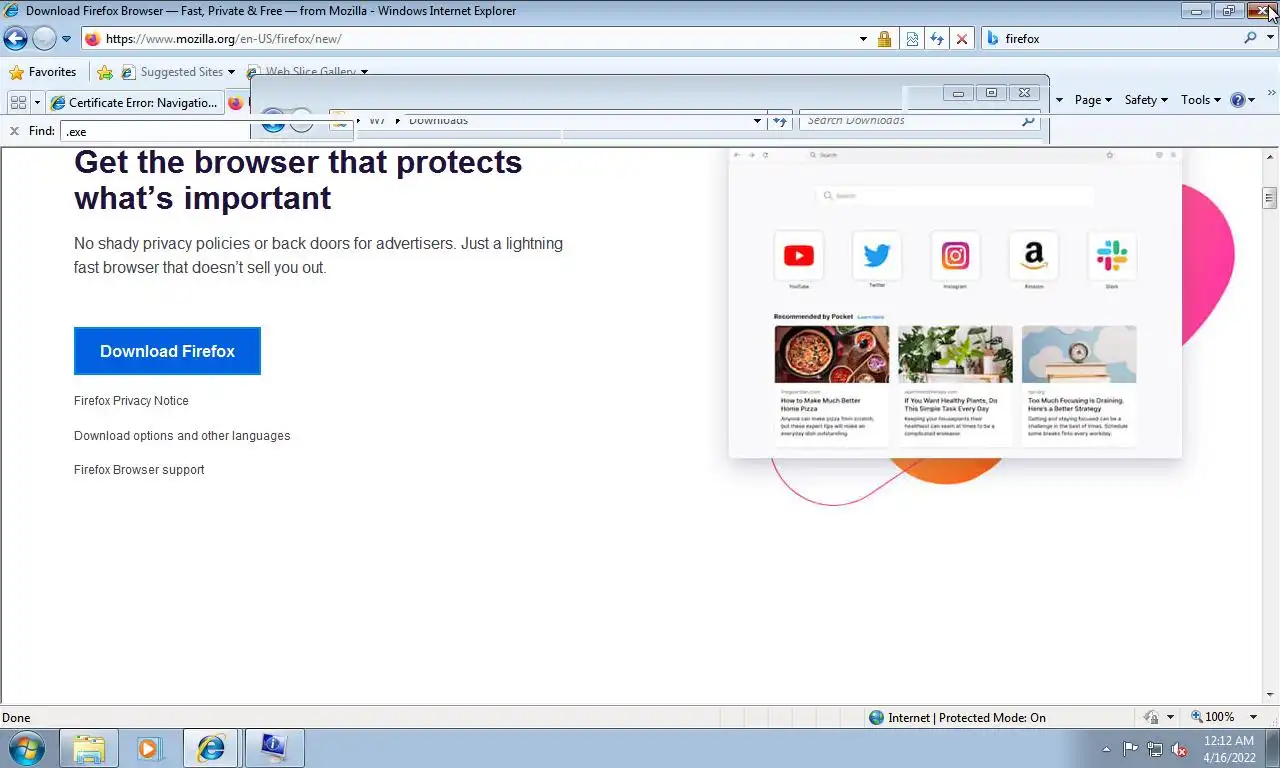1280x768 pixels.
Task: Open the recent pages dropdown arrow
Action: tap(66, 39)
